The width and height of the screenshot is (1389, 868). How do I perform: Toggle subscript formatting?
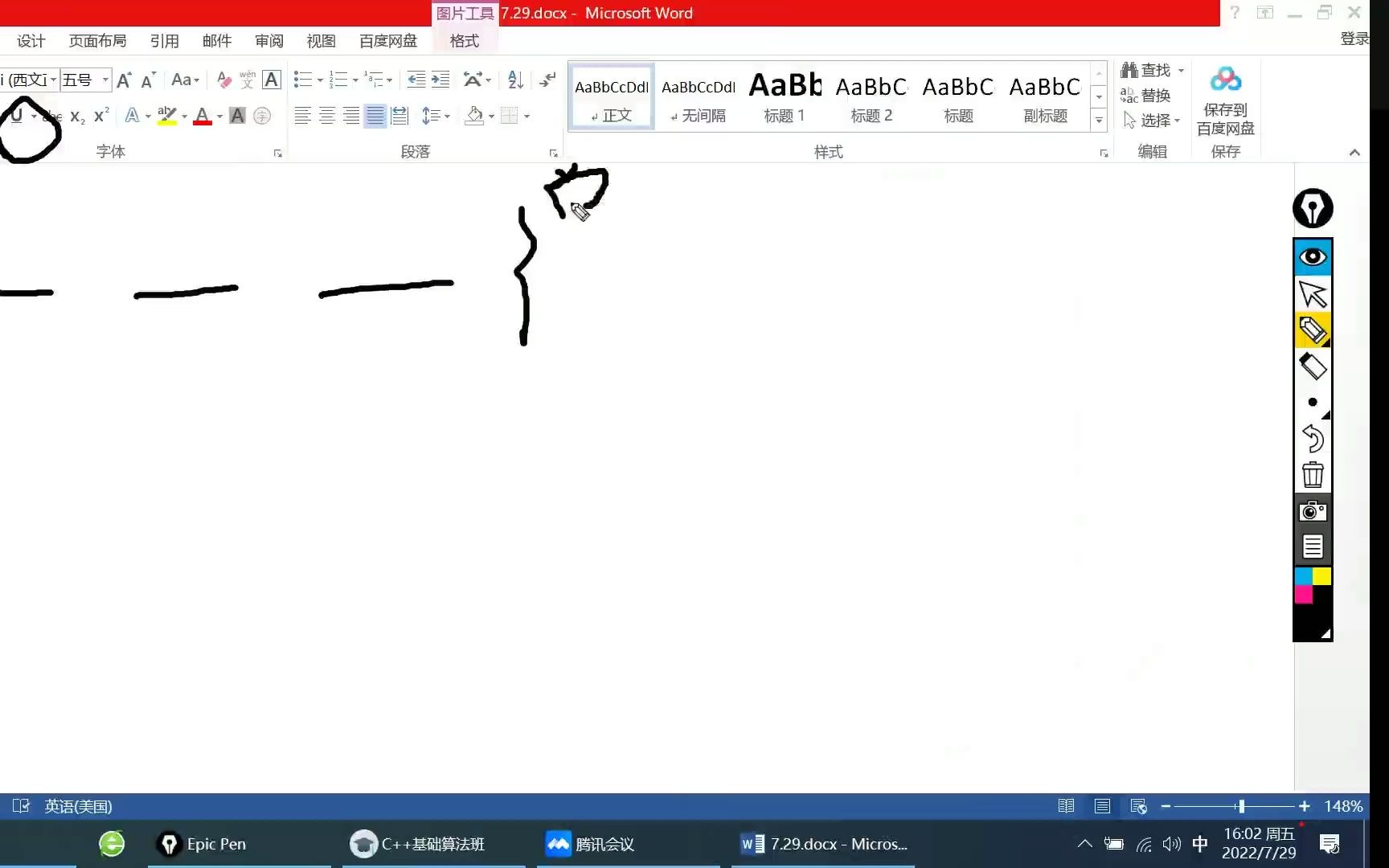coord(75,117)
